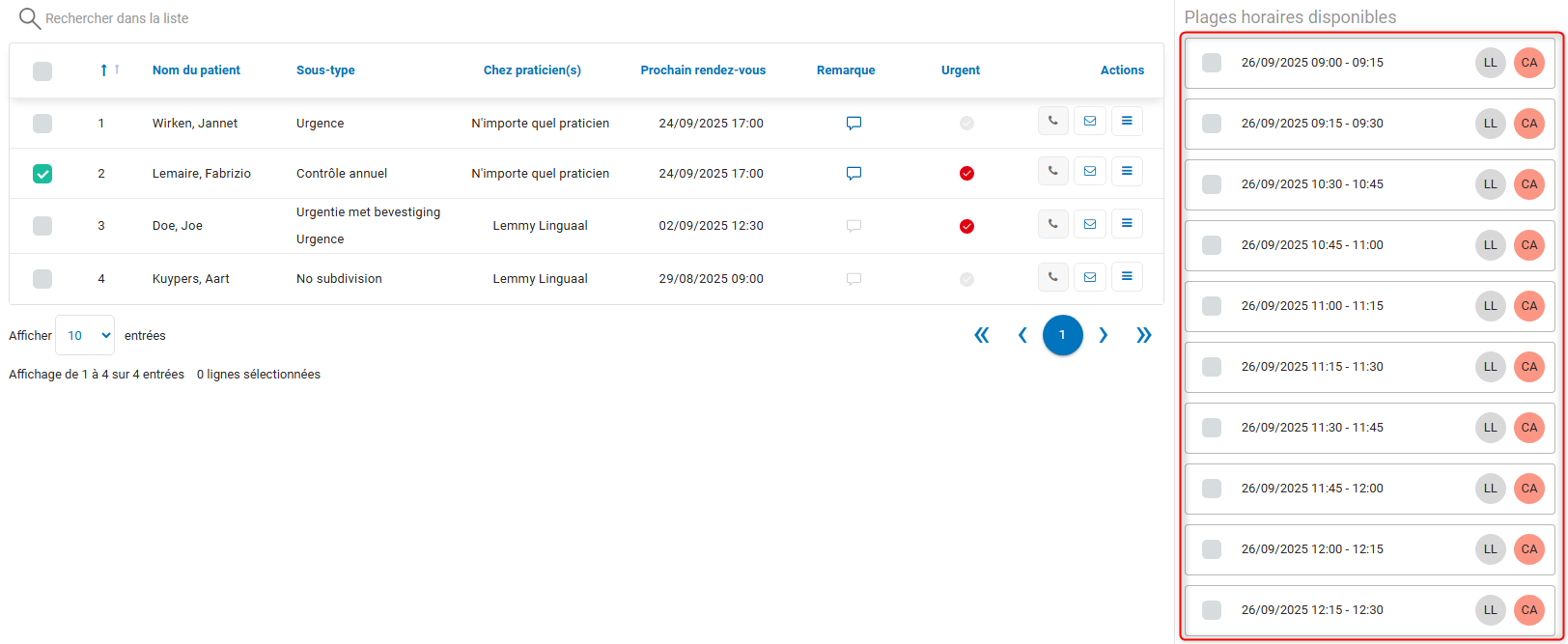Tick the select-all checkbox in header
This screenshot has height=644, width=1568.
click(x=42, y=70)
